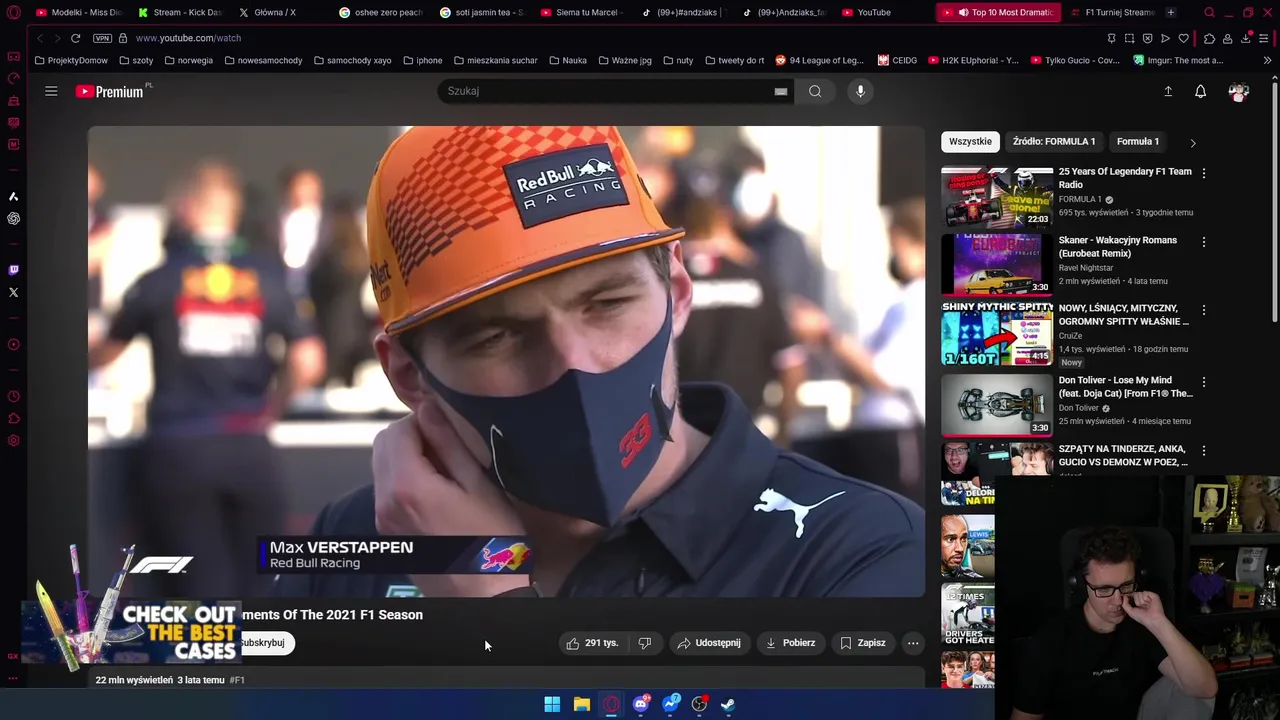This screenshot has height=720, width=1280.
Task: Select the Formuła 1 filter chip
Action: tap(1138, 141)
